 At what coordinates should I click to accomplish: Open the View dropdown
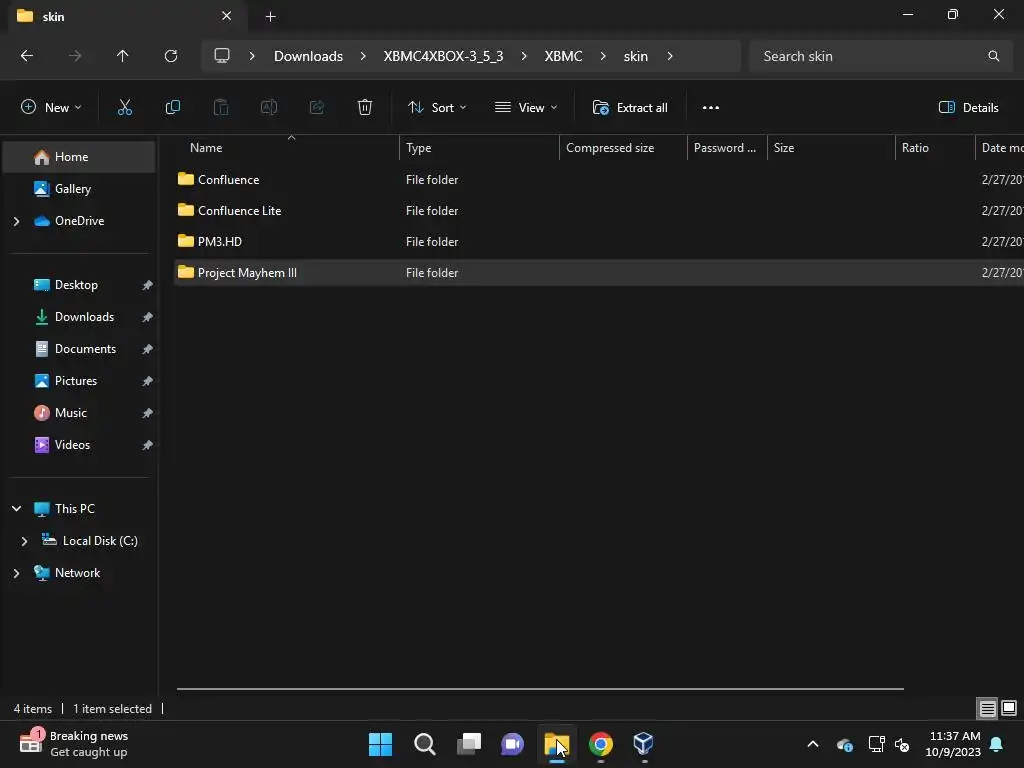click(526, 108)
